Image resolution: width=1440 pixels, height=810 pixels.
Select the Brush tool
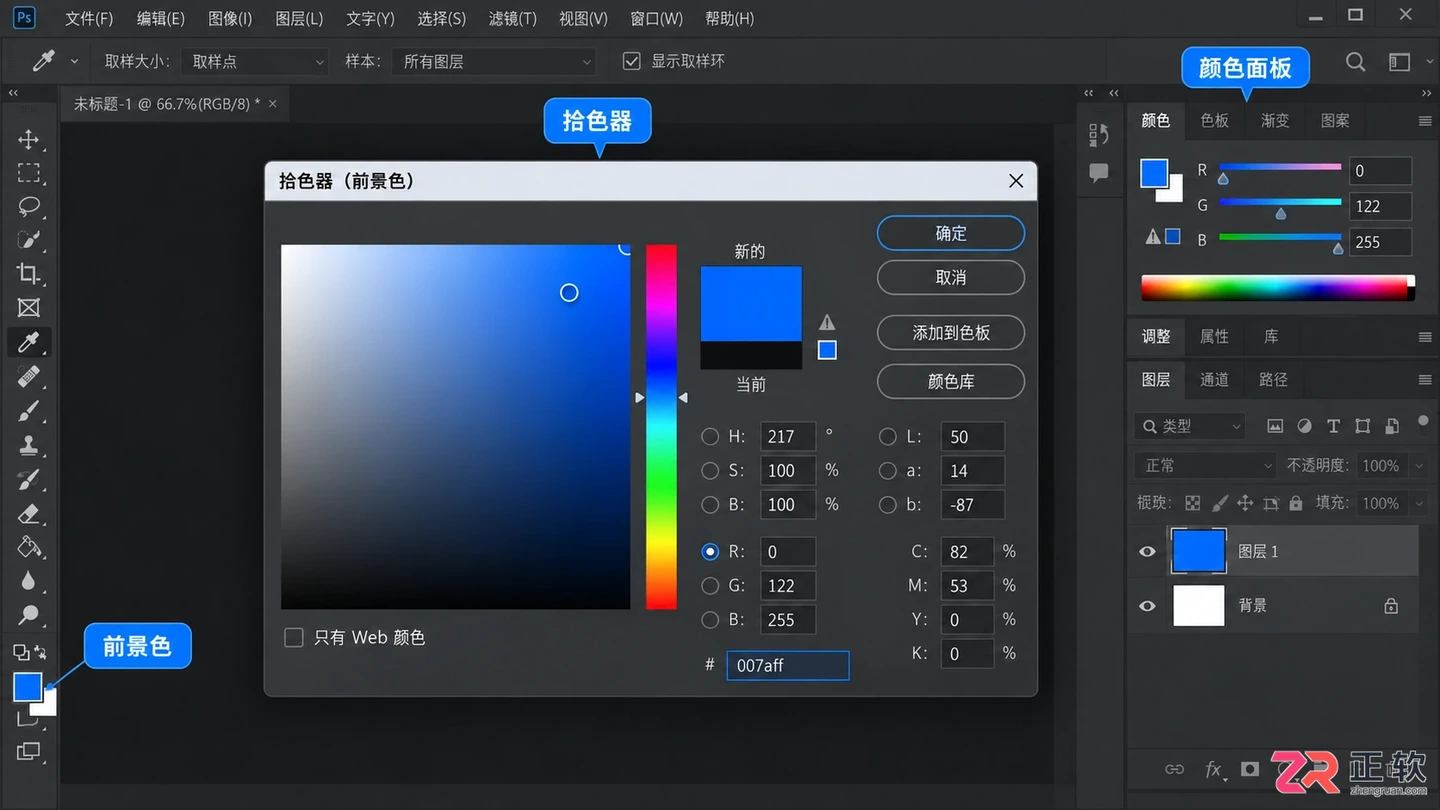pyautogui.click(x=29, y=411)
